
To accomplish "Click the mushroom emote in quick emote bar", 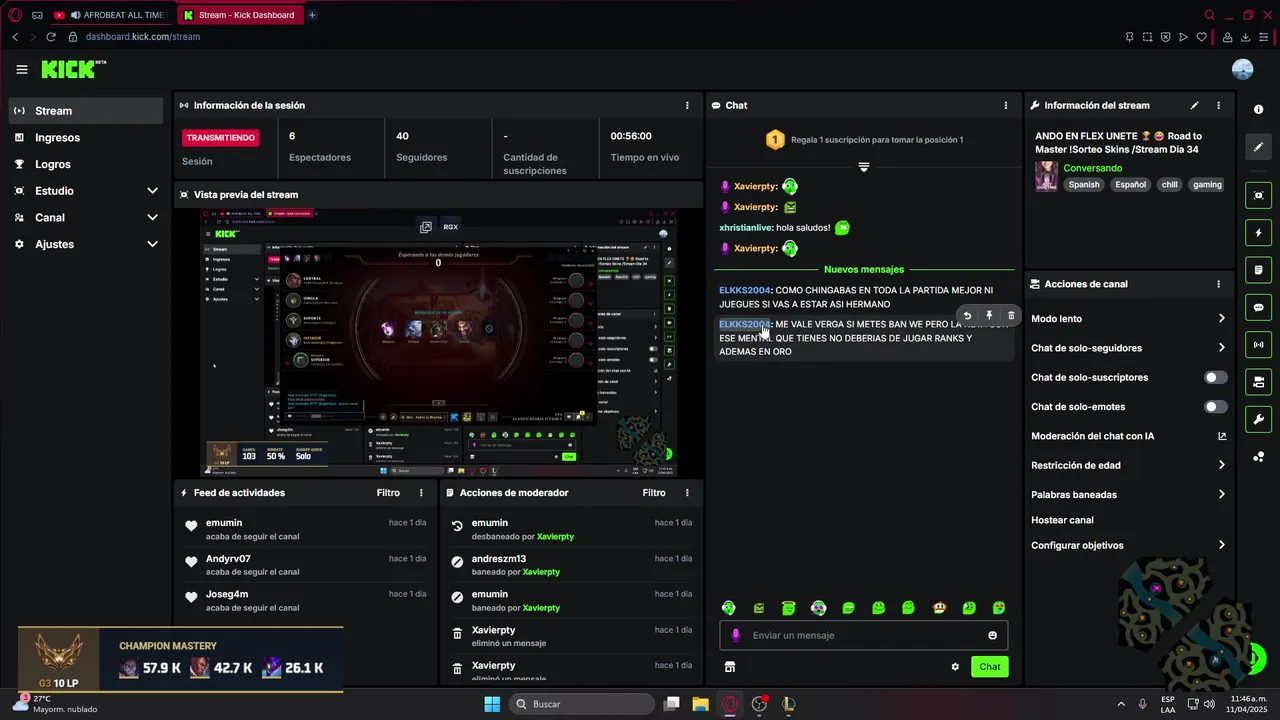I will pyautogui.click(x=939, y=608).
